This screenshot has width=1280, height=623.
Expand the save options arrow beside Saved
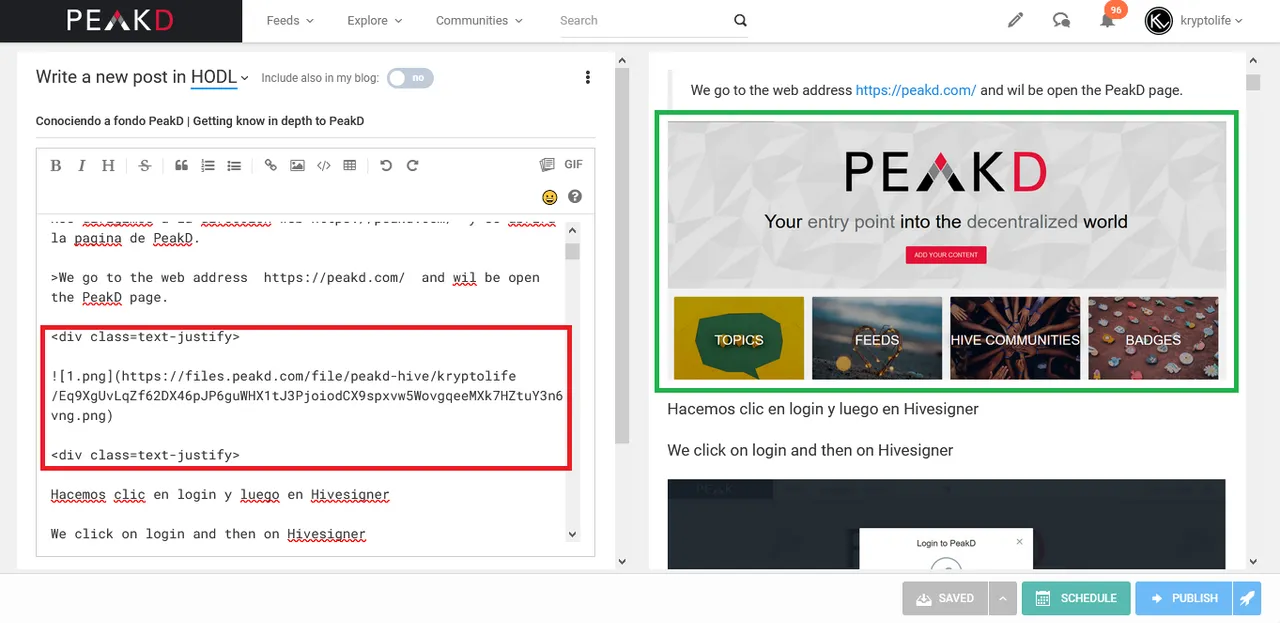click(x=1003, y=598)
